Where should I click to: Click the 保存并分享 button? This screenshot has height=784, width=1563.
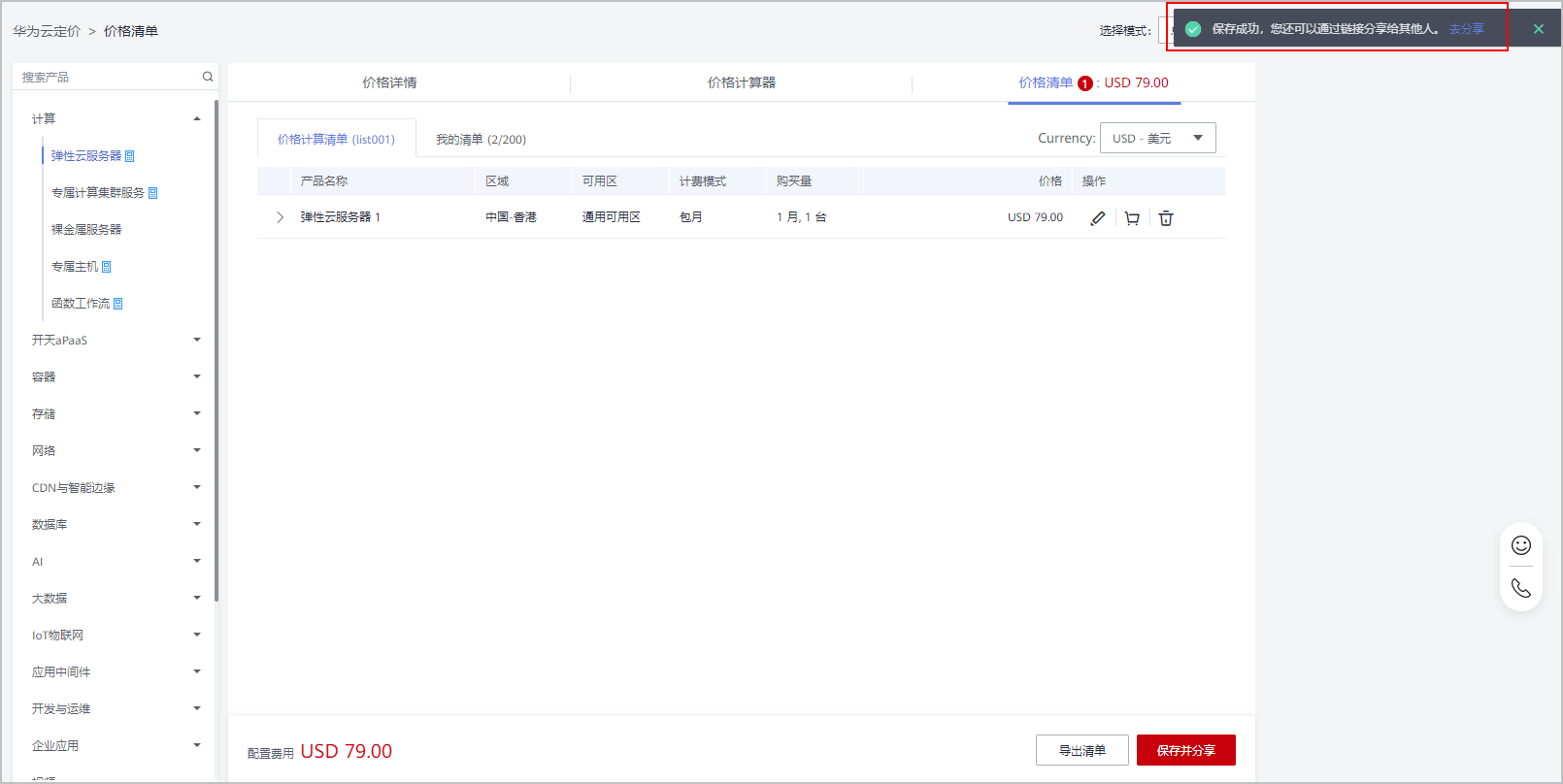coord(1186,750)
